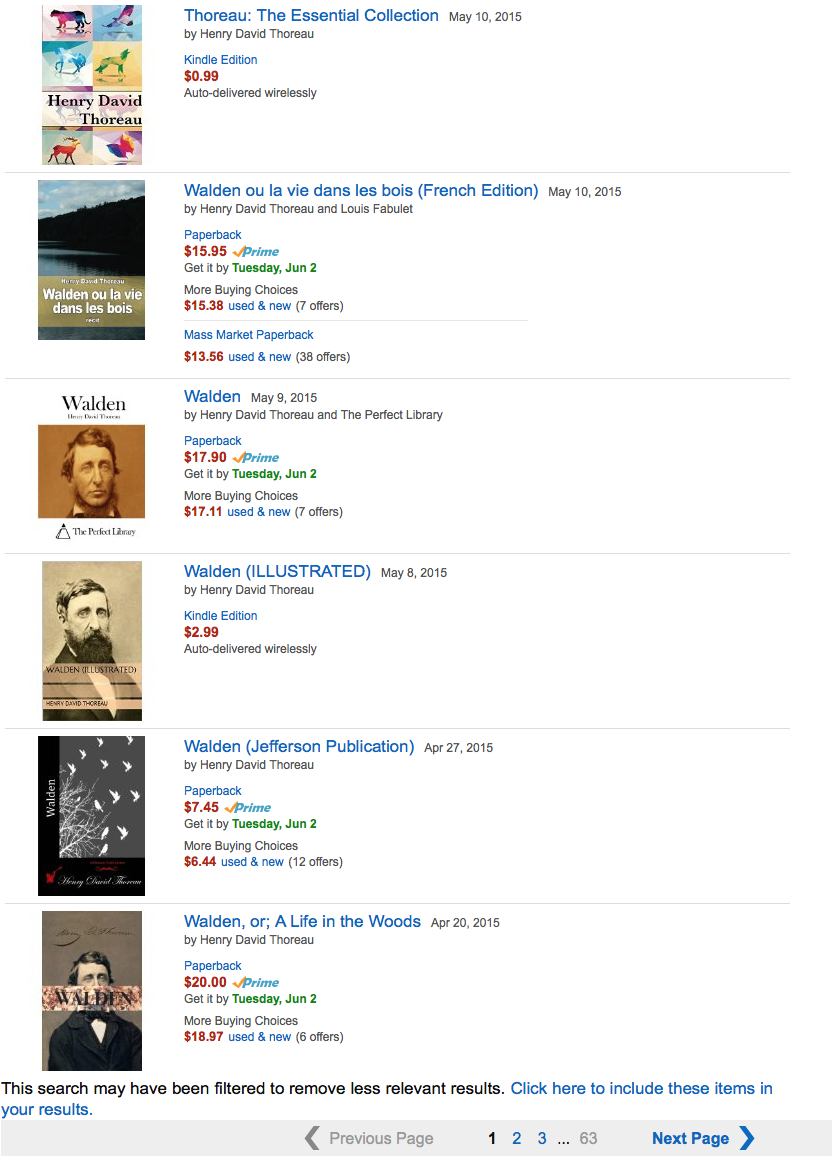The height and width of the screenshot is (1166, 832).
Task: Click the Previous Page chevron arrow icon
Action: click(312, 1138)
